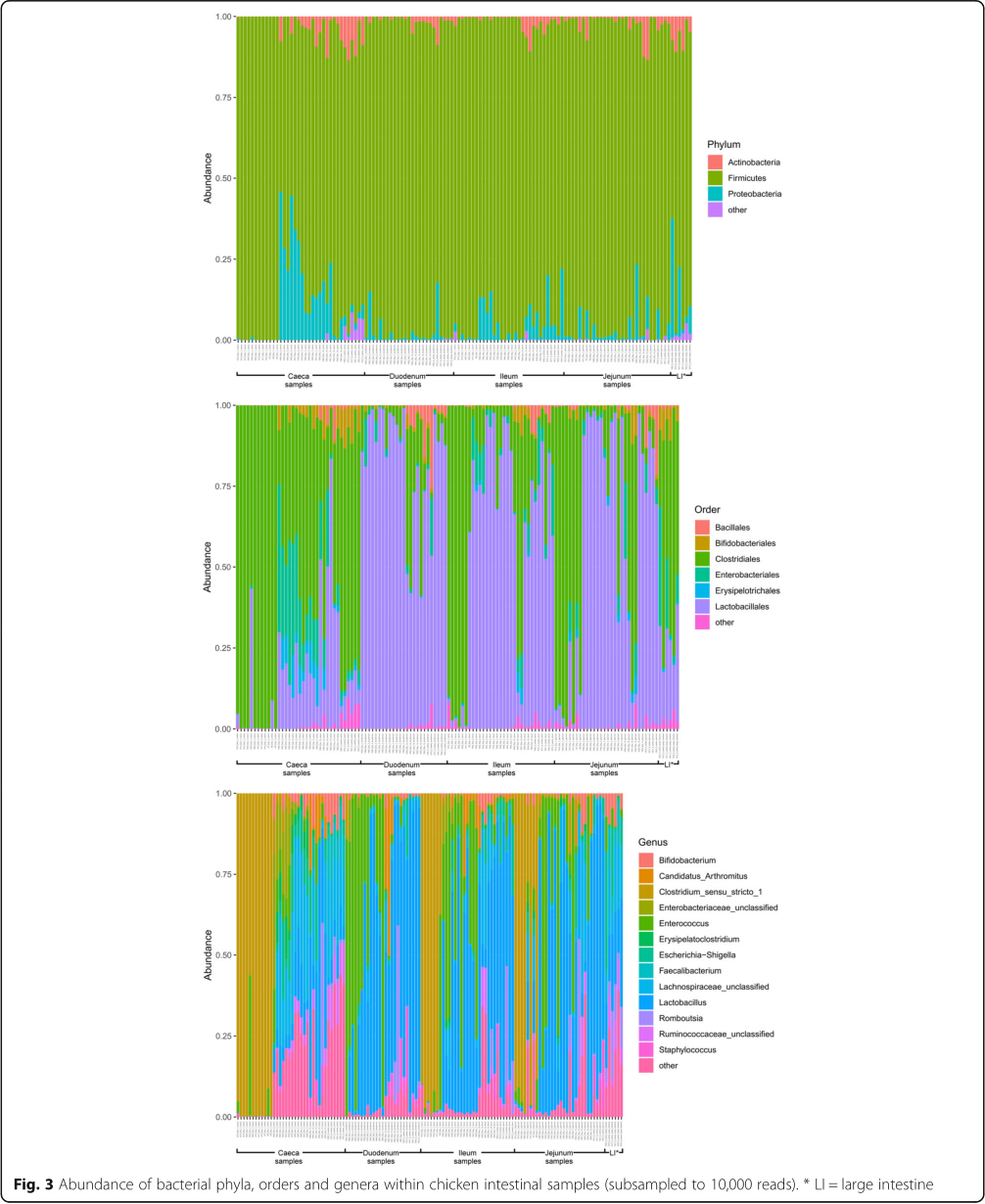Click the Bifidobacterium swatch in Genus legend
The width and height of the screenshot is (985, 1204).
coord(646,859)
